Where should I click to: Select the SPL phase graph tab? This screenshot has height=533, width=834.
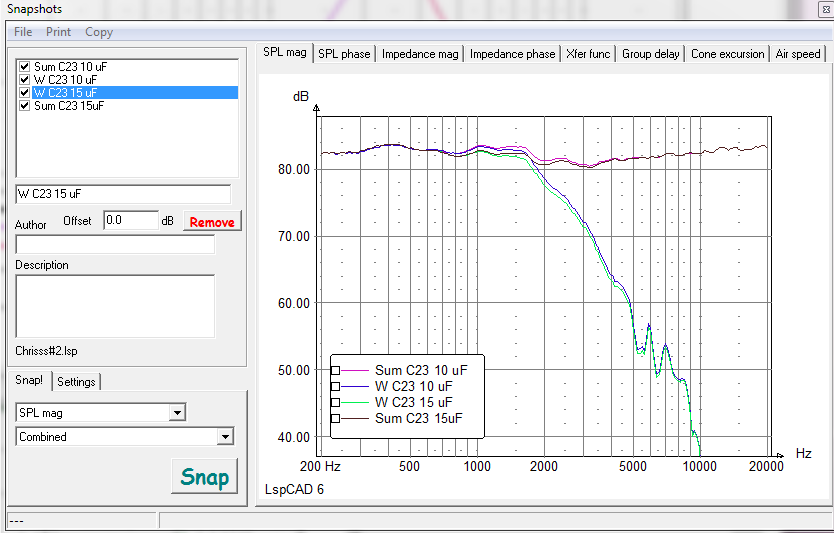pos(344,54)
